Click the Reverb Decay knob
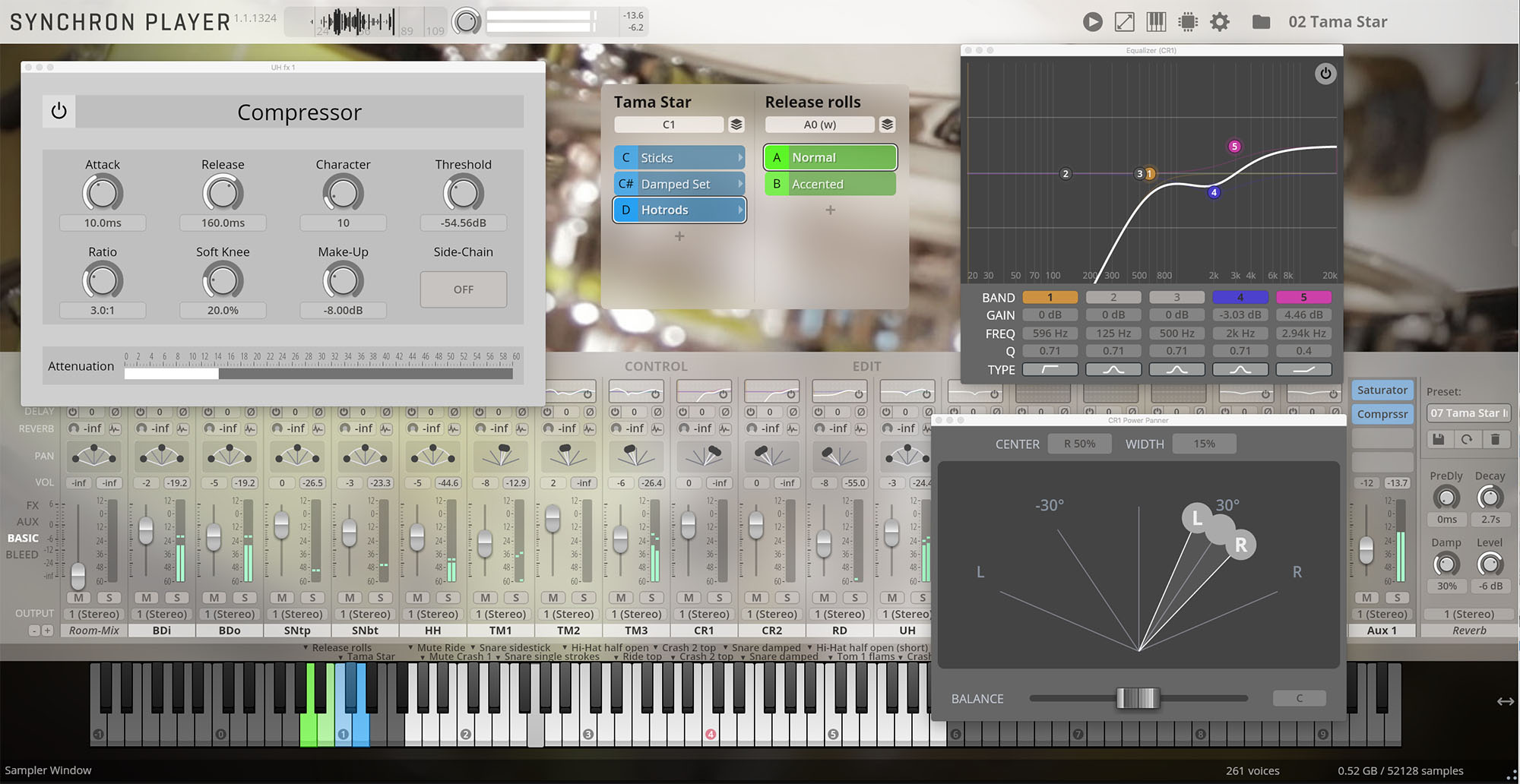The image size is (1520, 784). click(1490, 498)
